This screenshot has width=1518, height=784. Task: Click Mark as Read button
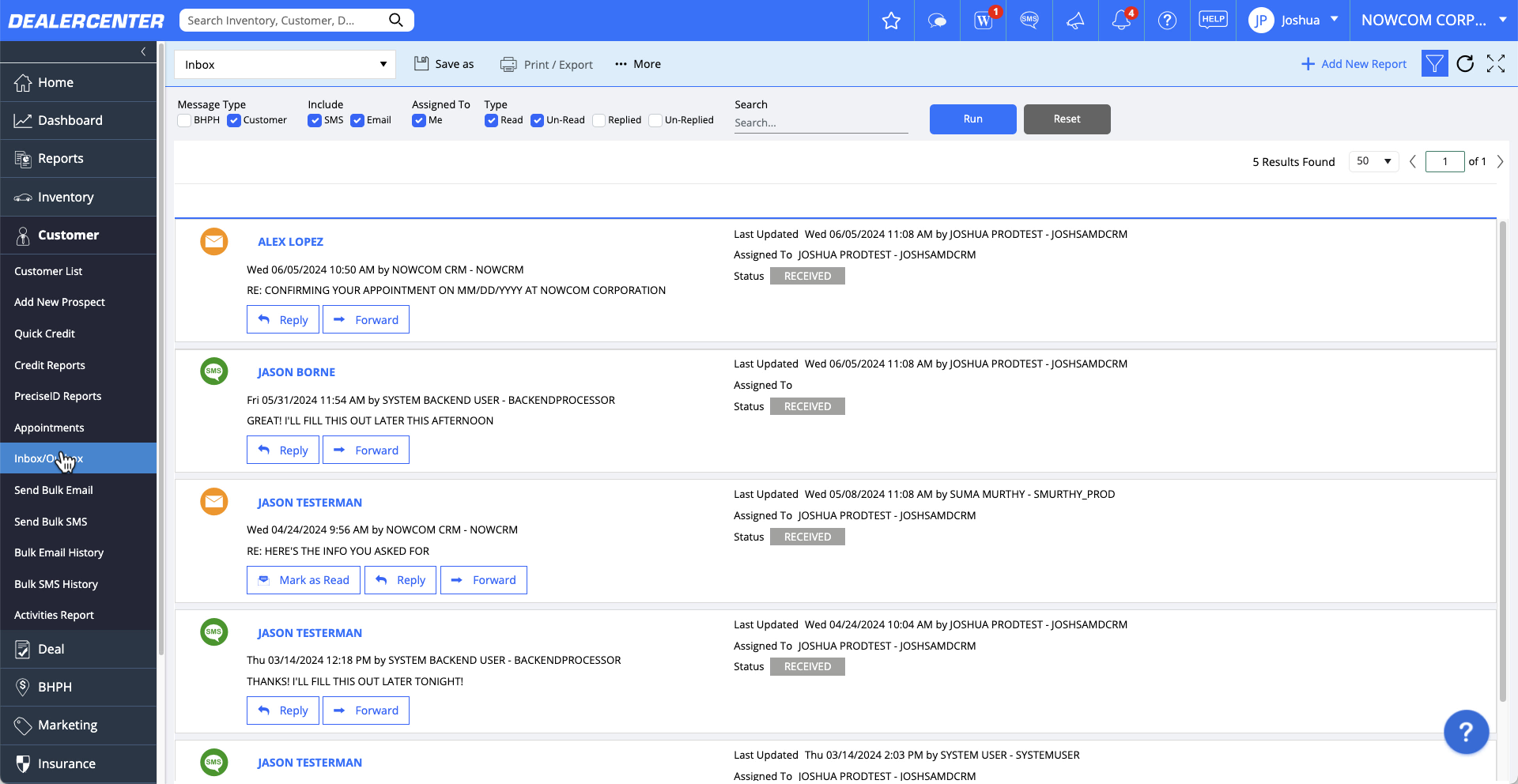point(304,580)
